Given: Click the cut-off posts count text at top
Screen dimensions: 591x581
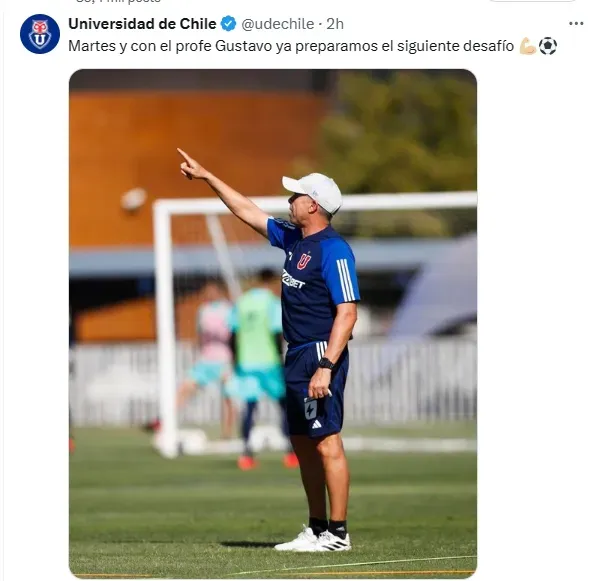Looking at the screenshot, I should [x=118, y=1].
